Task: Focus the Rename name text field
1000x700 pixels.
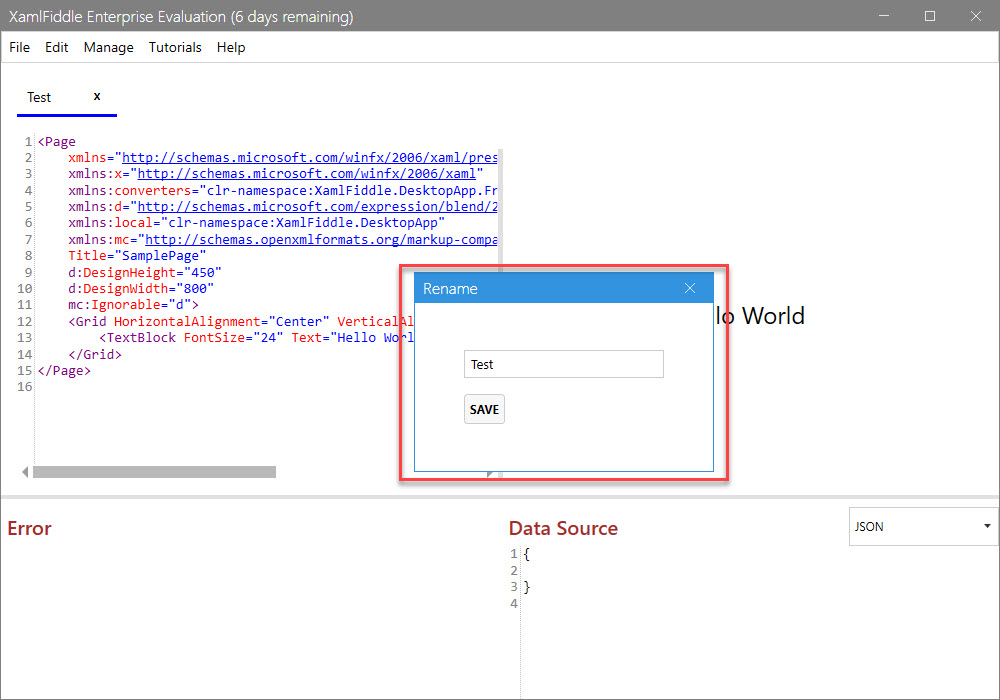Action: click(564, 364)
